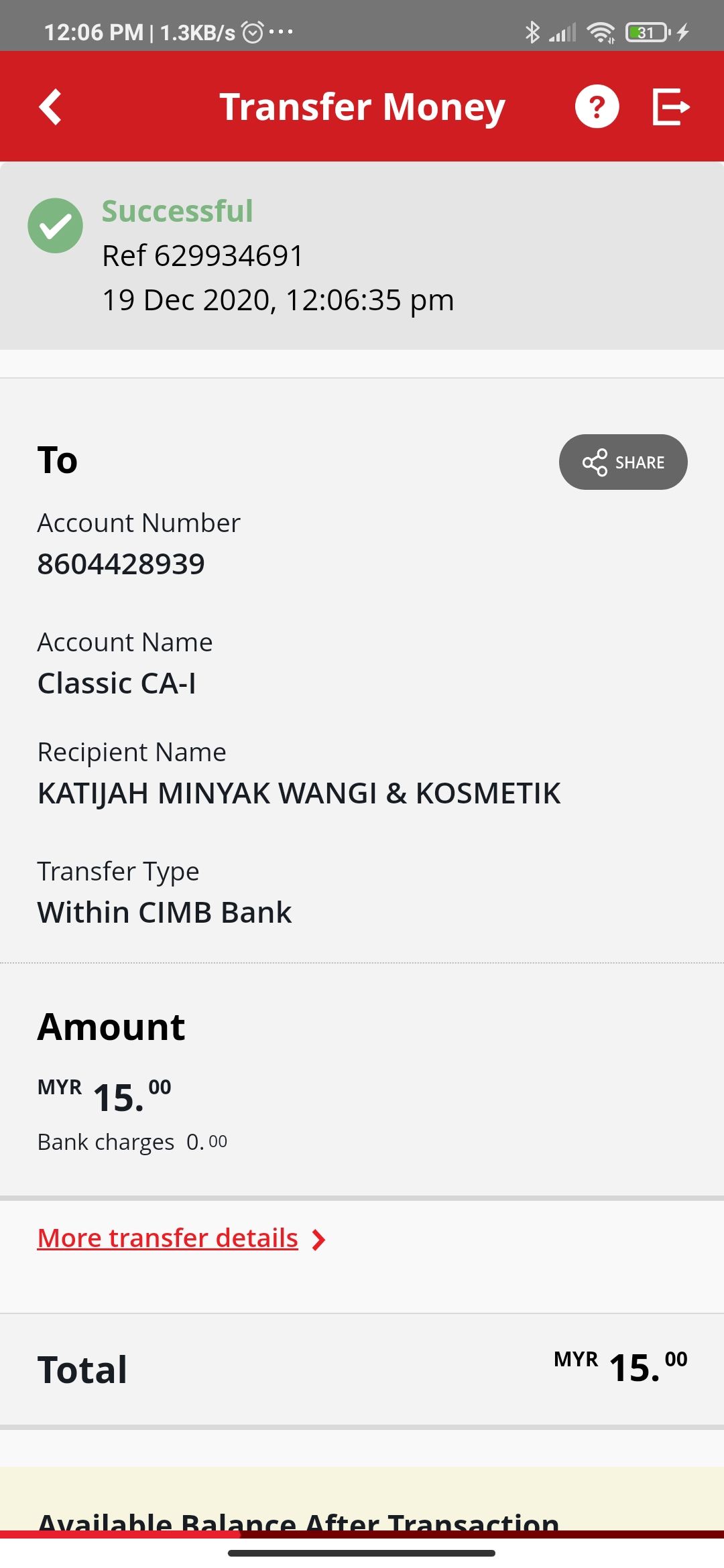Tap the bottom home gesture bar

point(361,1553)
